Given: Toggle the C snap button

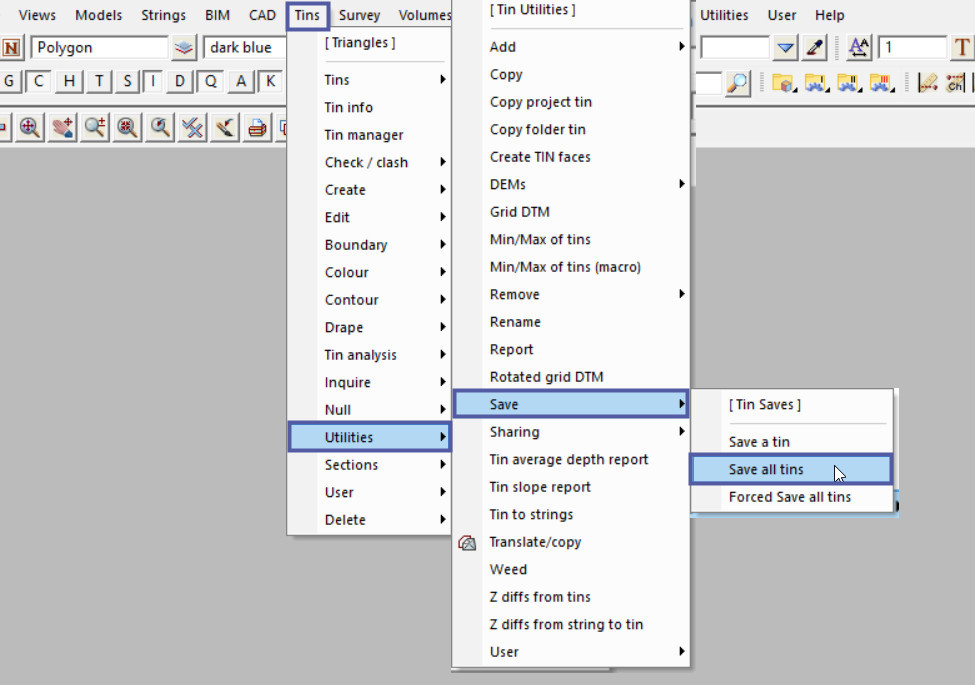Looking at the screenshot, I should pyautogui.click(x=39, y=82).
